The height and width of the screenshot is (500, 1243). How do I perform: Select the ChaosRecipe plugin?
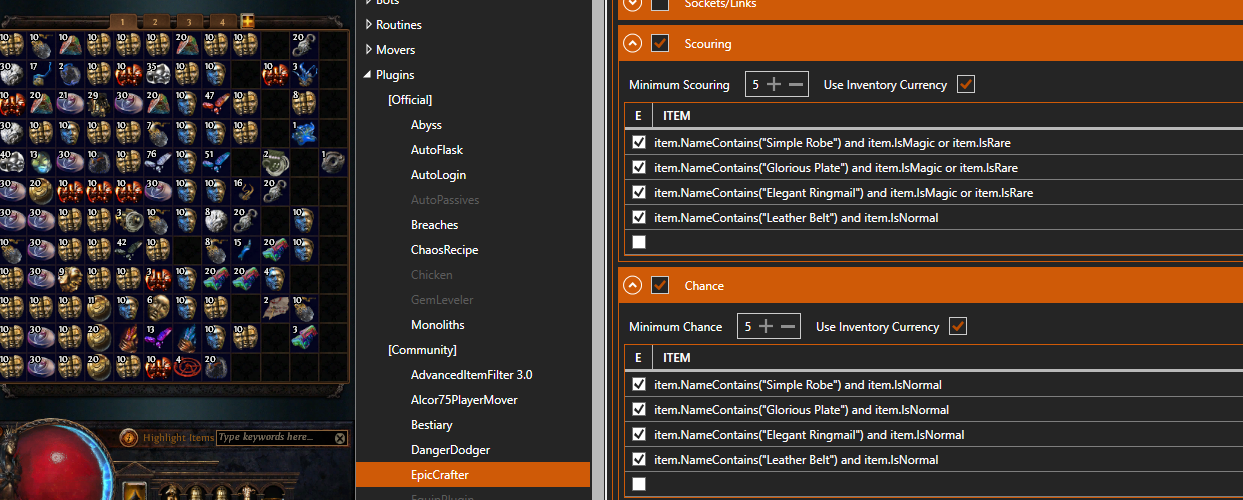click(x=444, y=250)
